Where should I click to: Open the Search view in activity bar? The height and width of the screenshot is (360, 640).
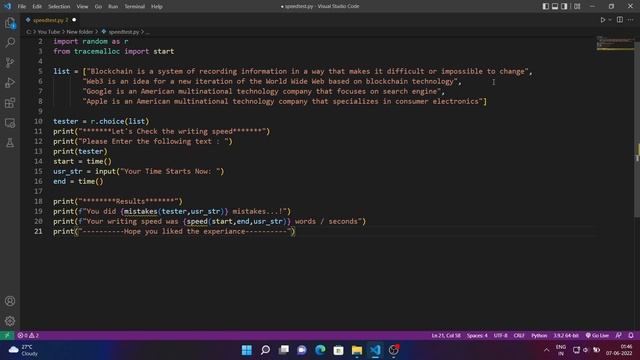coord(10,42)
